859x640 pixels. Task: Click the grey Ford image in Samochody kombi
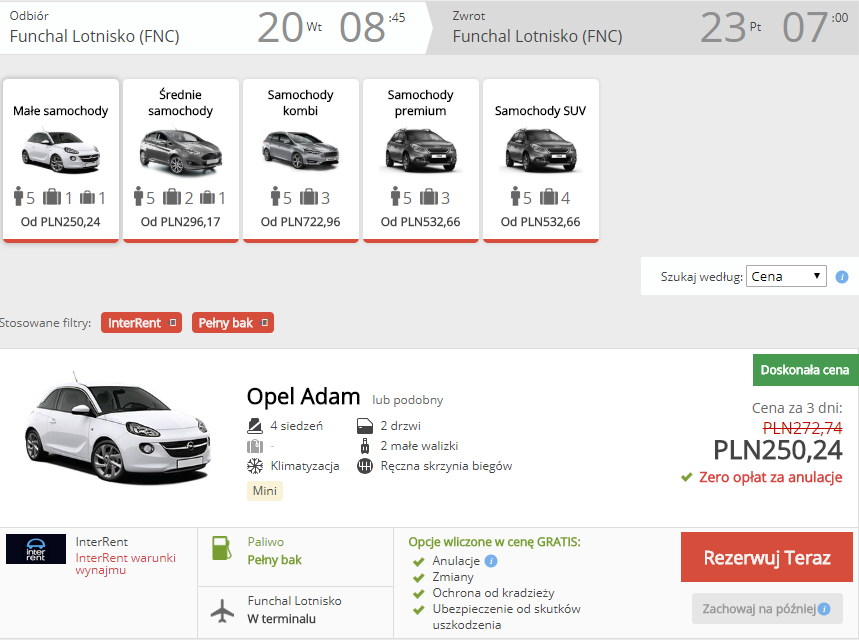301,149
